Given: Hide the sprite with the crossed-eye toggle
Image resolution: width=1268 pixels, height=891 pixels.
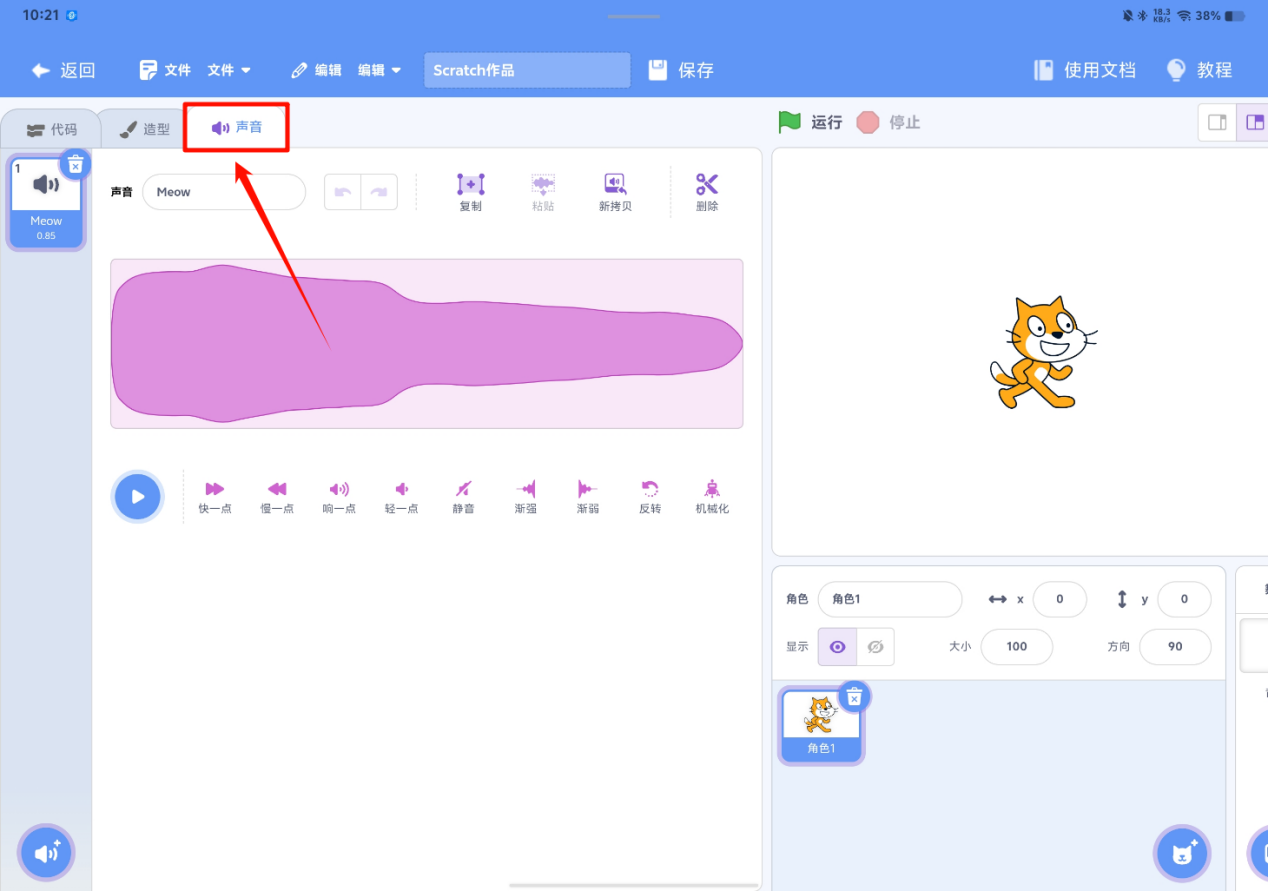Looking at the screenshot, I should (875, 646).
